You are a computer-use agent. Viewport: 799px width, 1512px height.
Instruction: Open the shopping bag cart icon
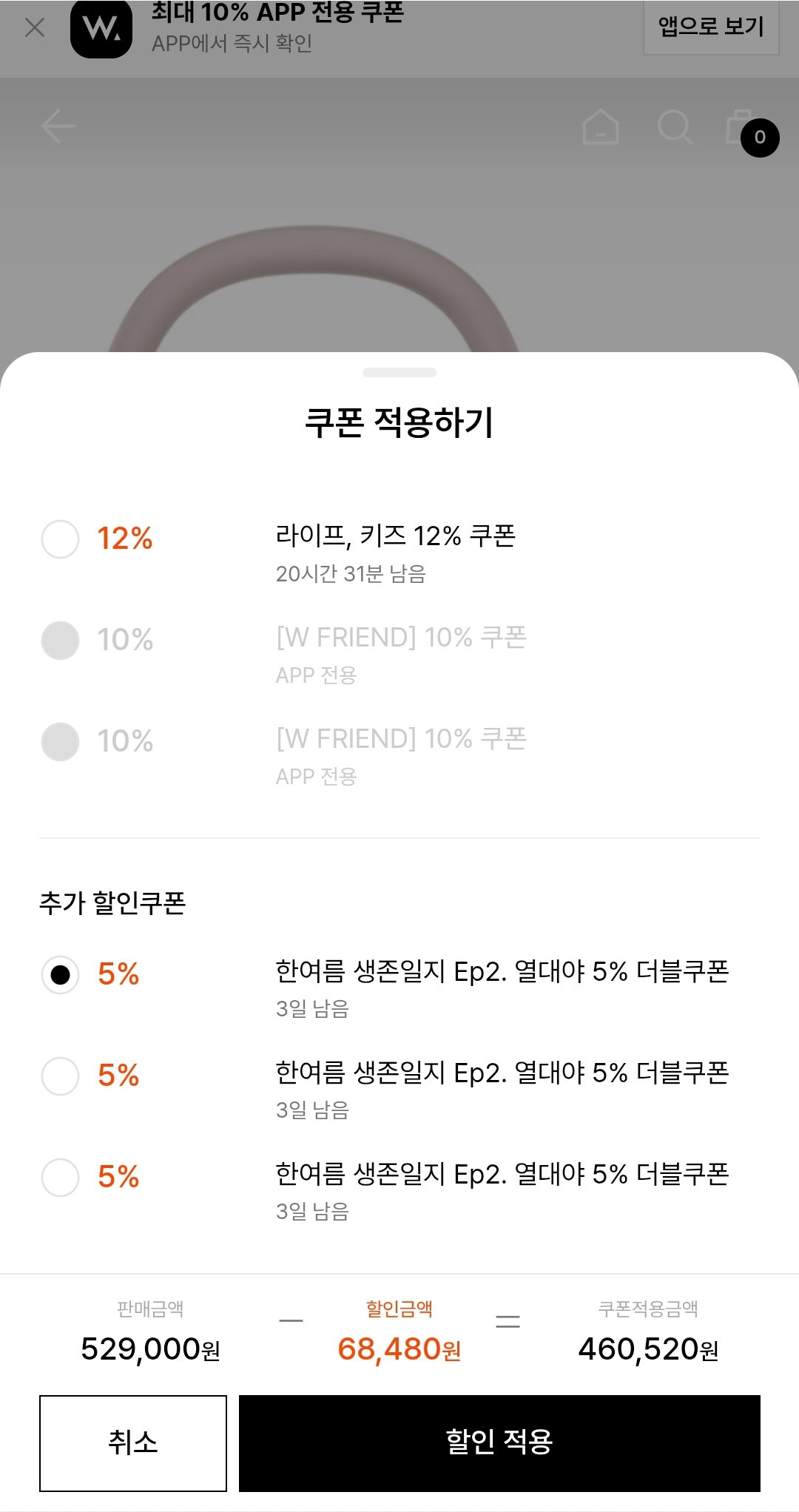[x=740, y=127]
